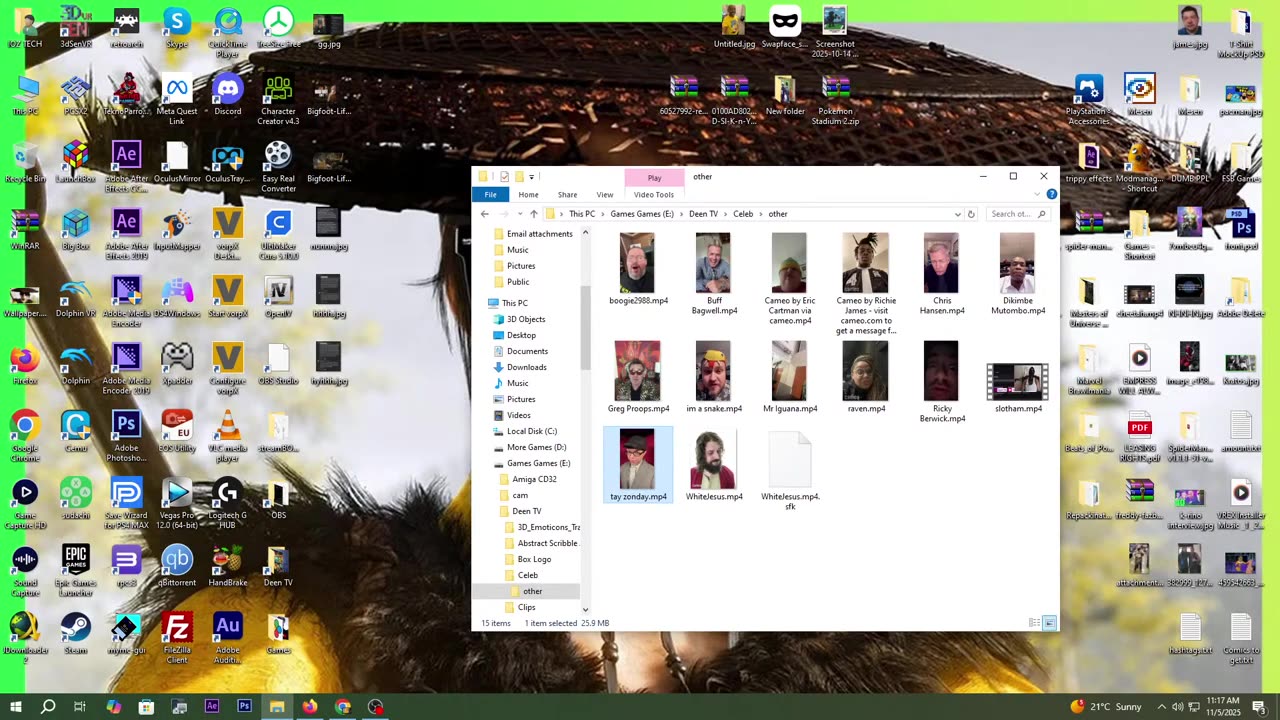This screenshot has width=1280, height=720.
Task: Select the Meta Quest Link desktop icon
Action: point(177,100)
